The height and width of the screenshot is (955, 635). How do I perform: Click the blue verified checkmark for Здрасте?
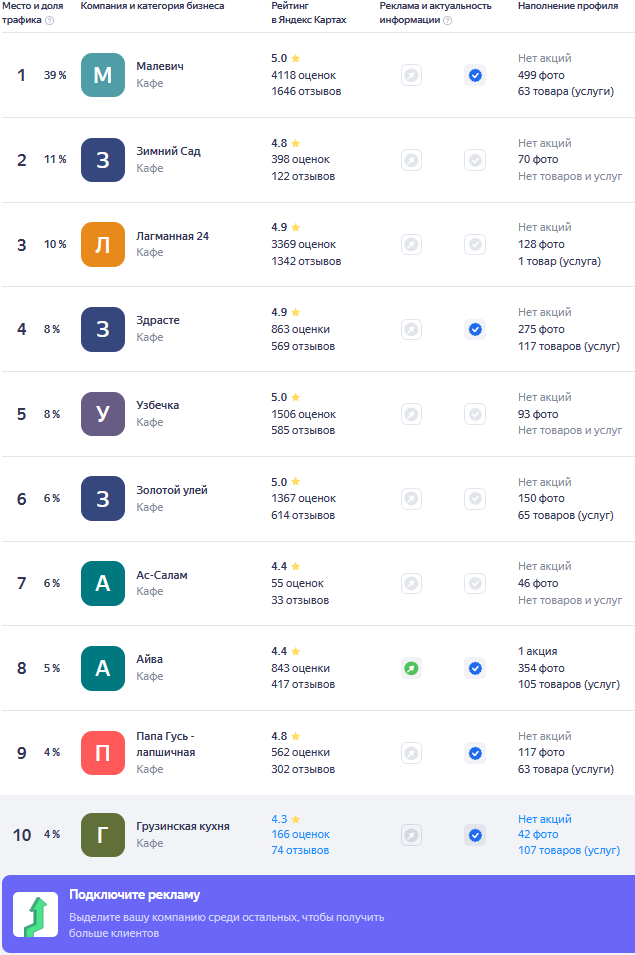pyautogui.click(x=475, y=329)
